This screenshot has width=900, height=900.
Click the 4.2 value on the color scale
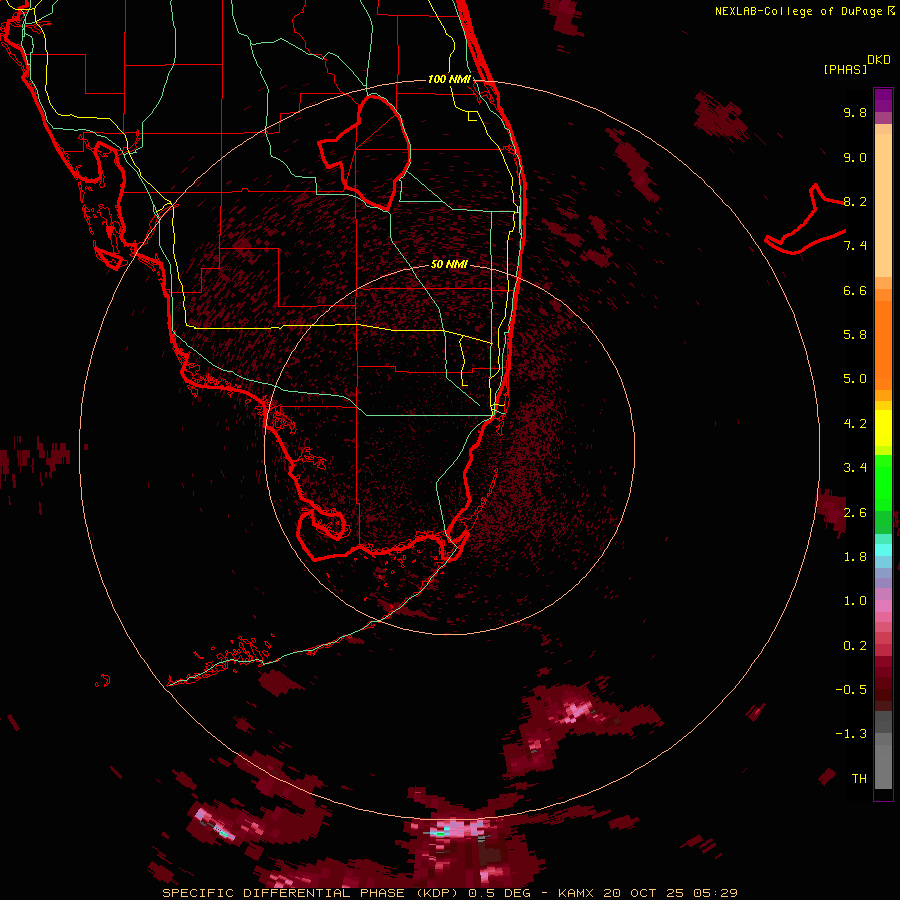(x=855, y=424)
